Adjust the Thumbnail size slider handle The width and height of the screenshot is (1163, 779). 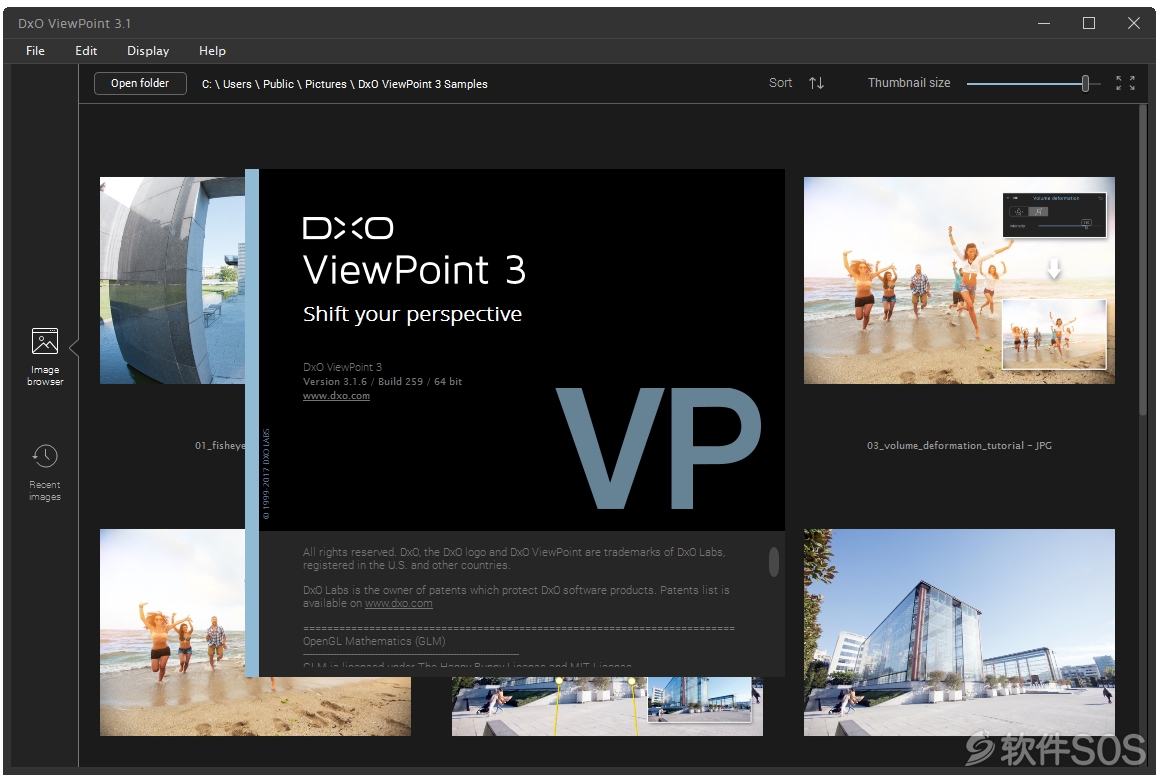1085,83
